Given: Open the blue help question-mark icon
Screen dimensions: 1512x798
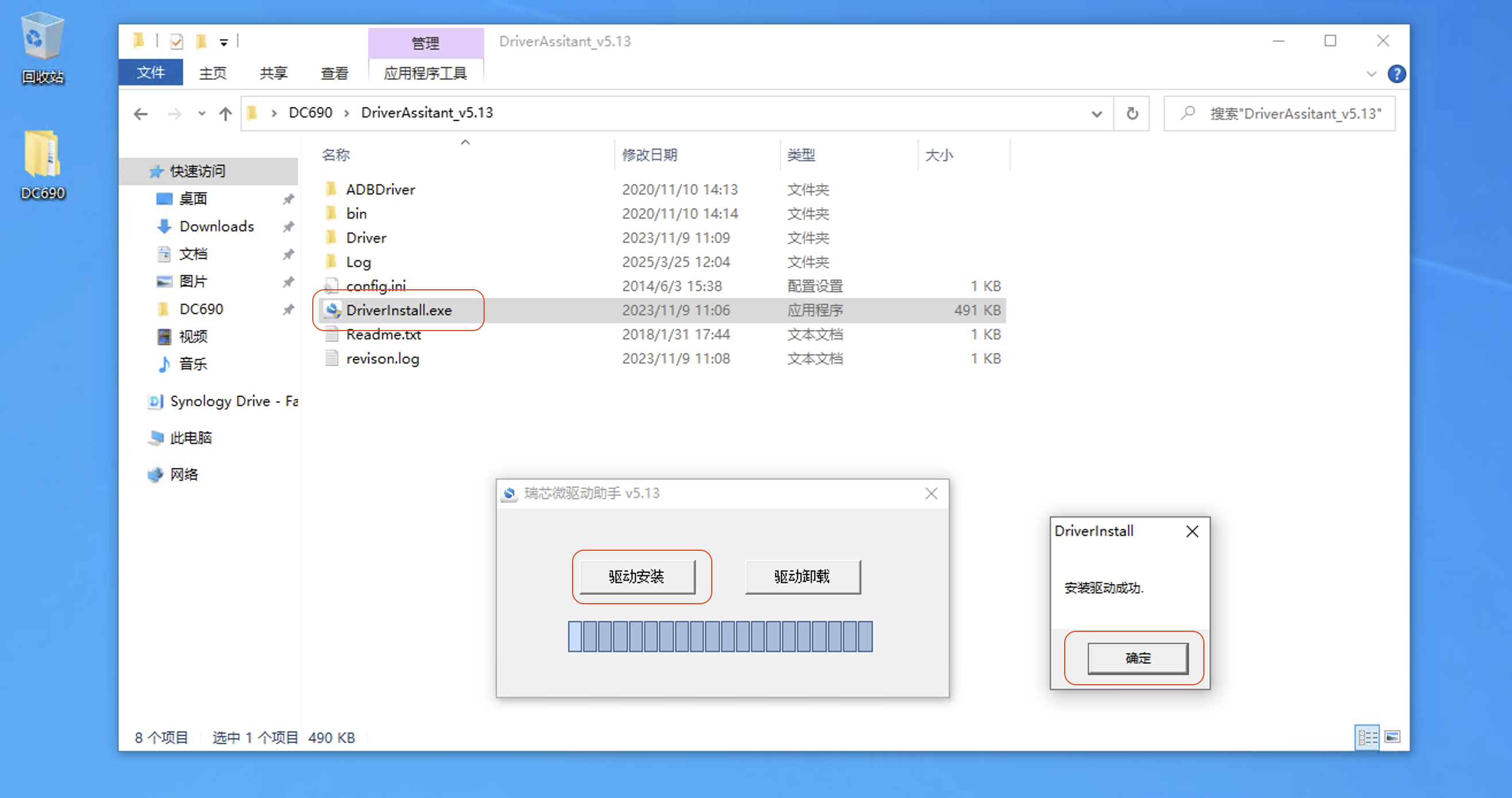Looking at the screenshot, I should pyautogui.click(x=1396, y=74).
